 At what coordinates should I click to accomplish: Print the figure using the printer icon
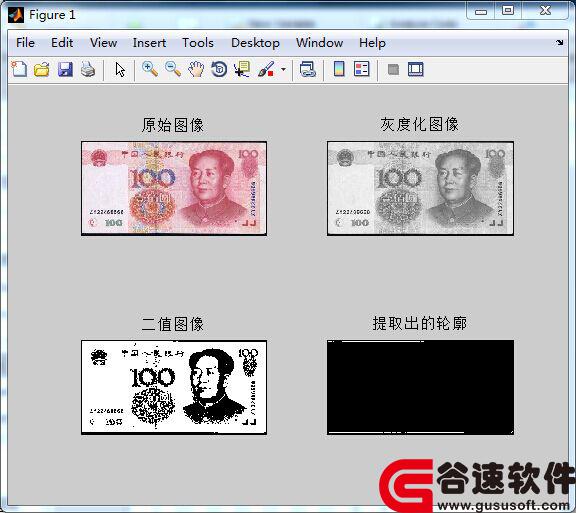pos(88,69)
